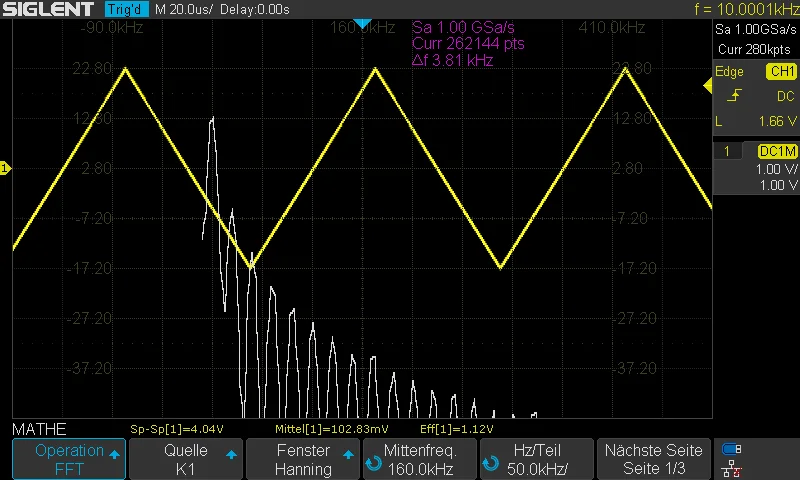800x480 pixels.
Task: Select the Hz/Teil 50.0kHz/ setting
Action: coord(537,459)
